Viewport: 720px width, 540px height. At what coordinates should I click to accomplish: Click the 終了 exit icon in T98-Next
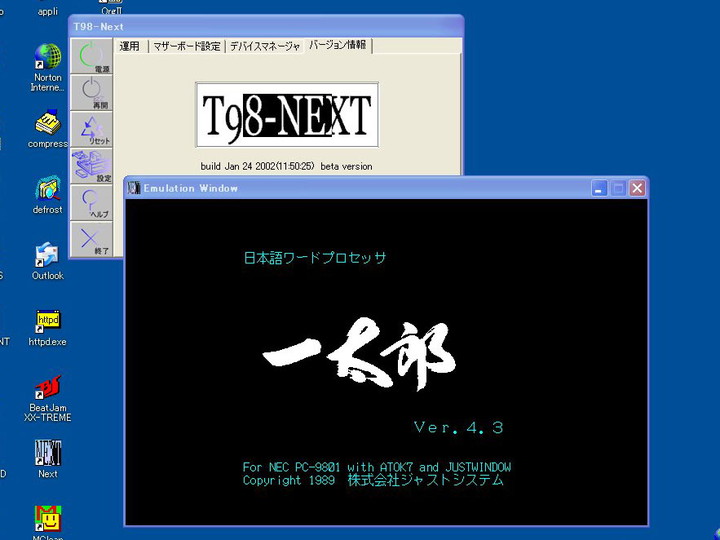tap(91, 239)
